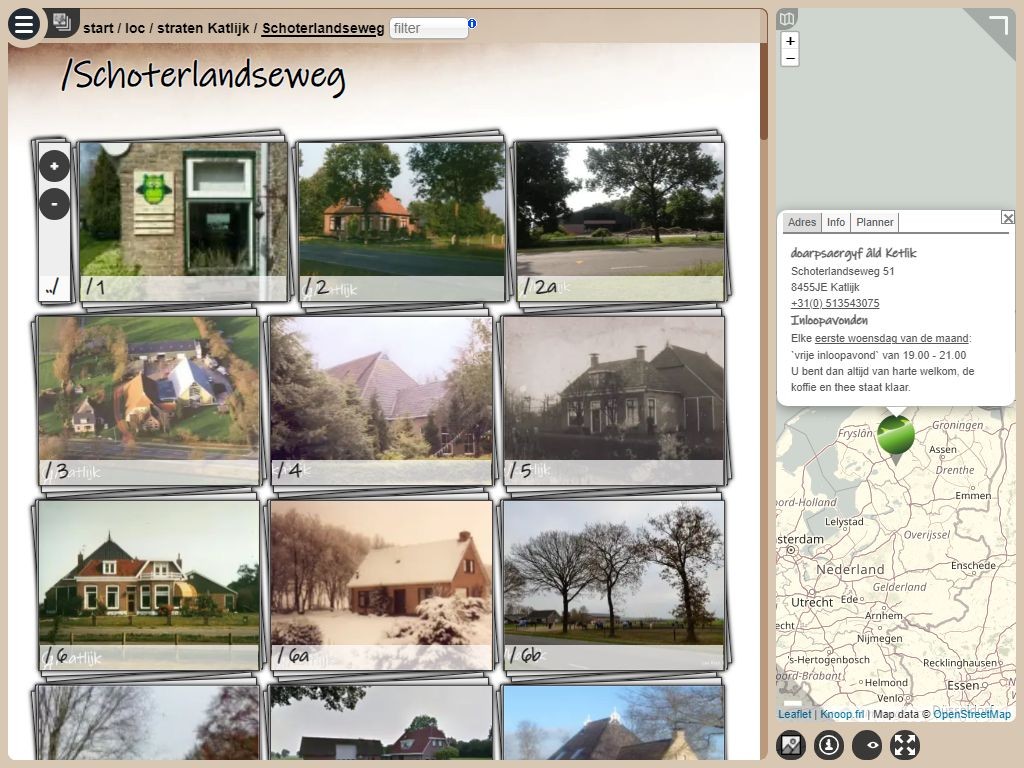1024x768 pixels.
Task: Open photo card /1 with owl sign
Action: 183,221
